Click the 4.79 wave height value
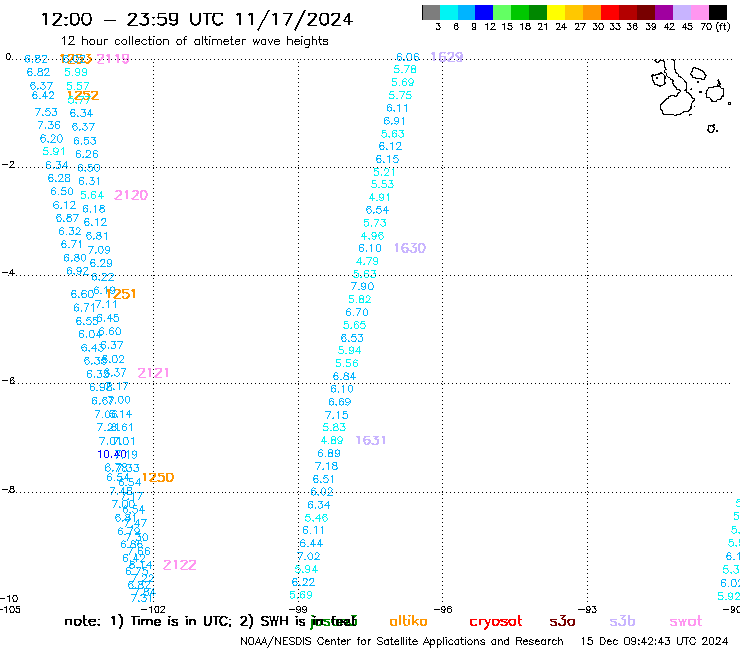 367,262
